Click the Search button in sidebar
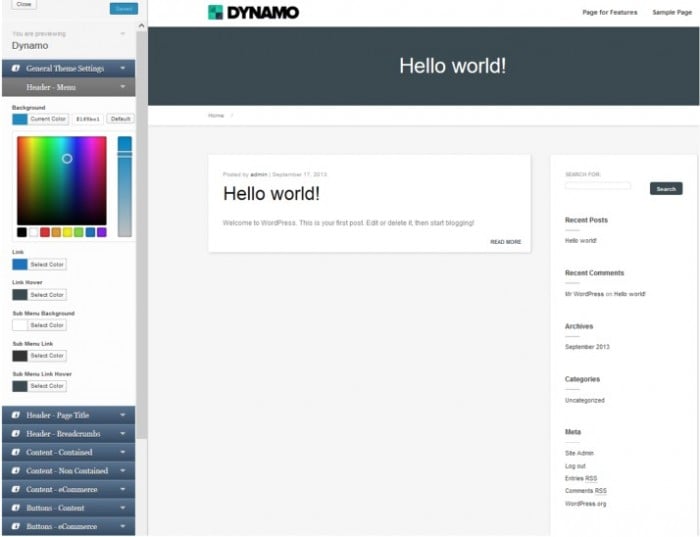This screenshot has height=537, width=700. coord(666,189)
